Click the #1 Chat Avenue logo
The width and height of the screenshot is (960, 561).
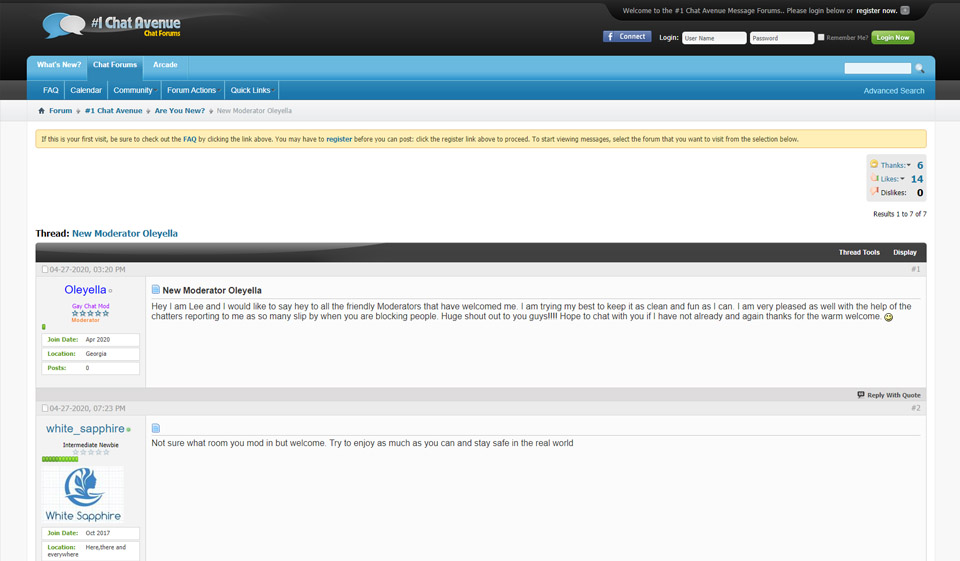click(112, 25)
